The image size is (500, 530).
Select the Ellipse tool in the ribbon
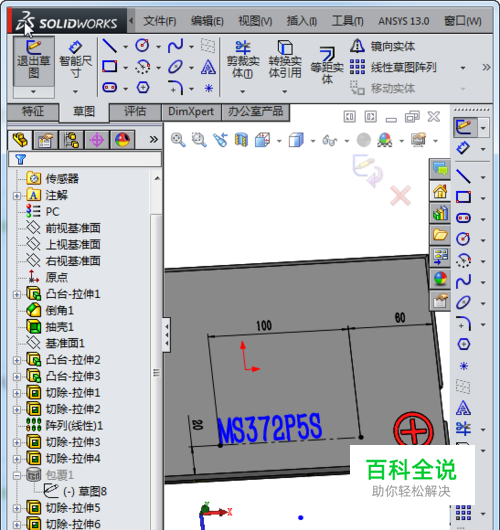[x=175, y=67]
